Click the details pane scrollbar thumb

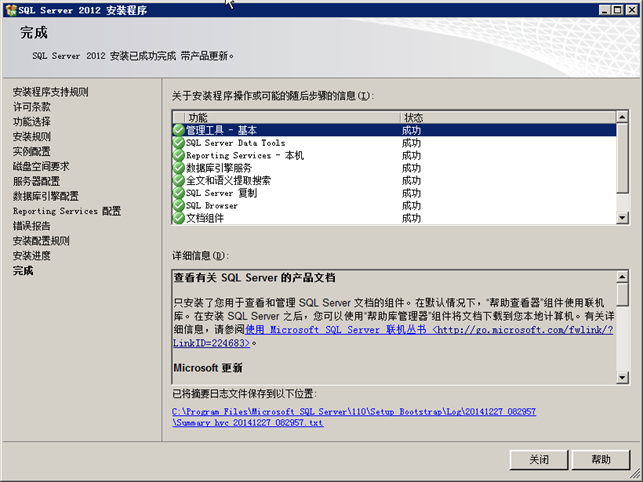coord(622,294)
